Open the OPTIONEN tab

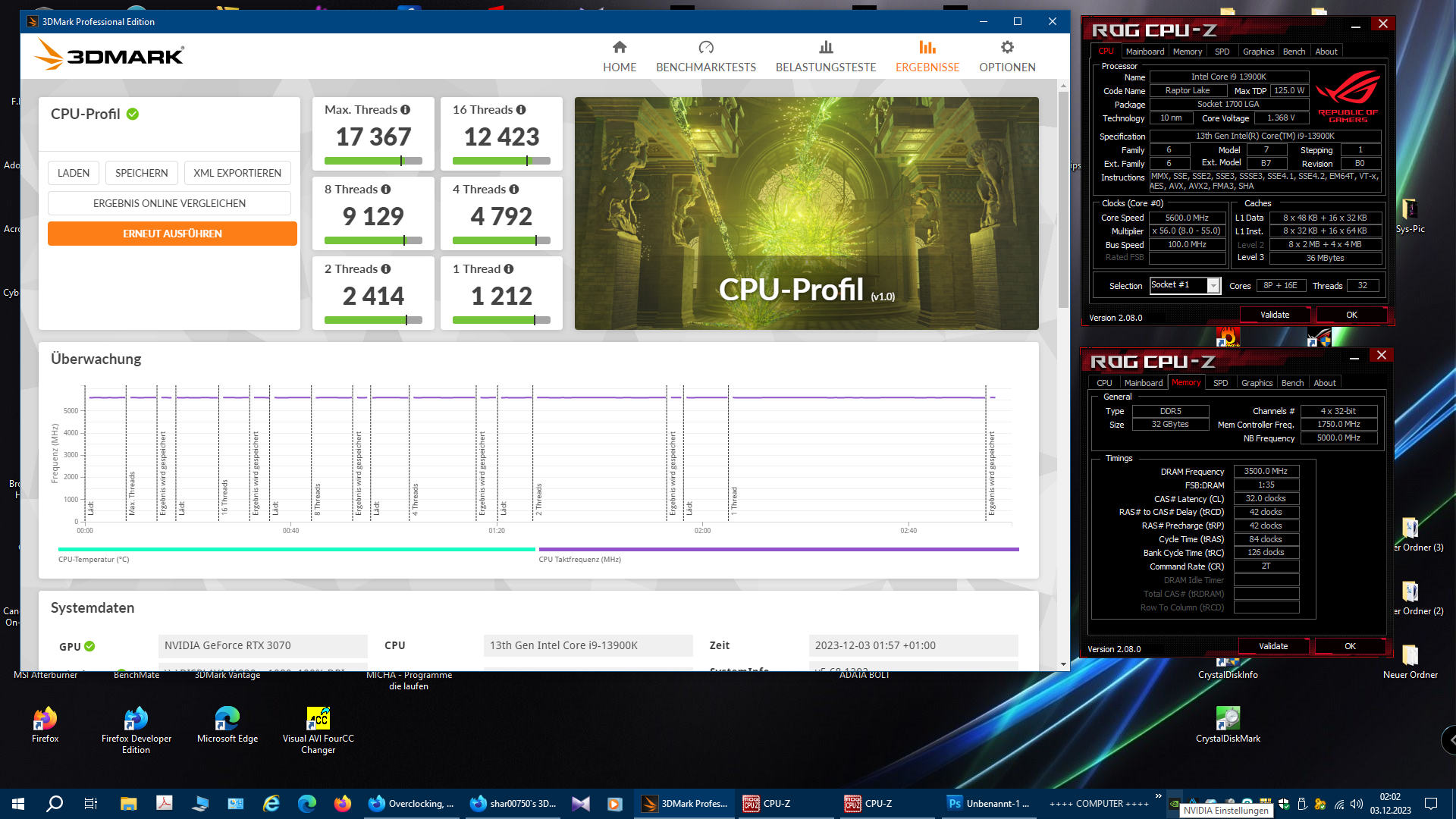tap(1007, 57)
